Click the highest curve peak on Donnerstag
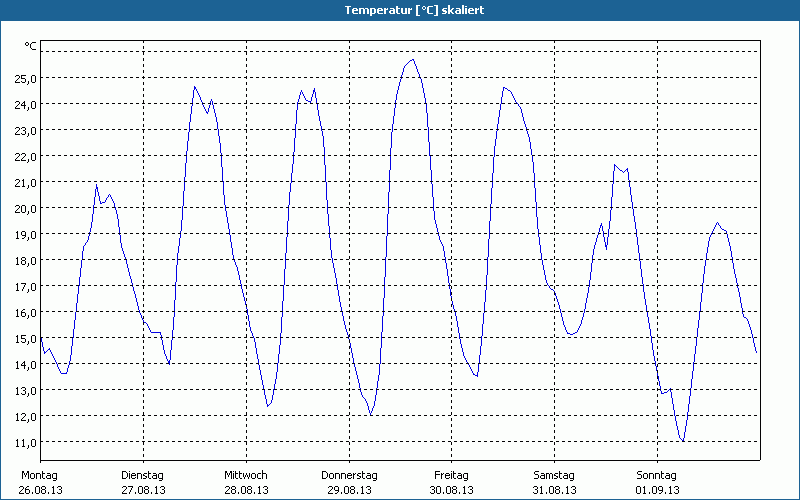Screen dimensions: 800x500 coord(413,60)
